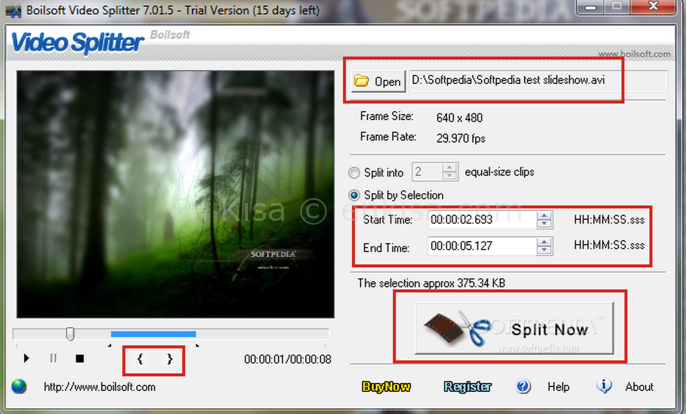The height and width of the screenshot is (414, 687).
Task: Close the Boilsoft Video Splitter window
Action: (652, 7)
